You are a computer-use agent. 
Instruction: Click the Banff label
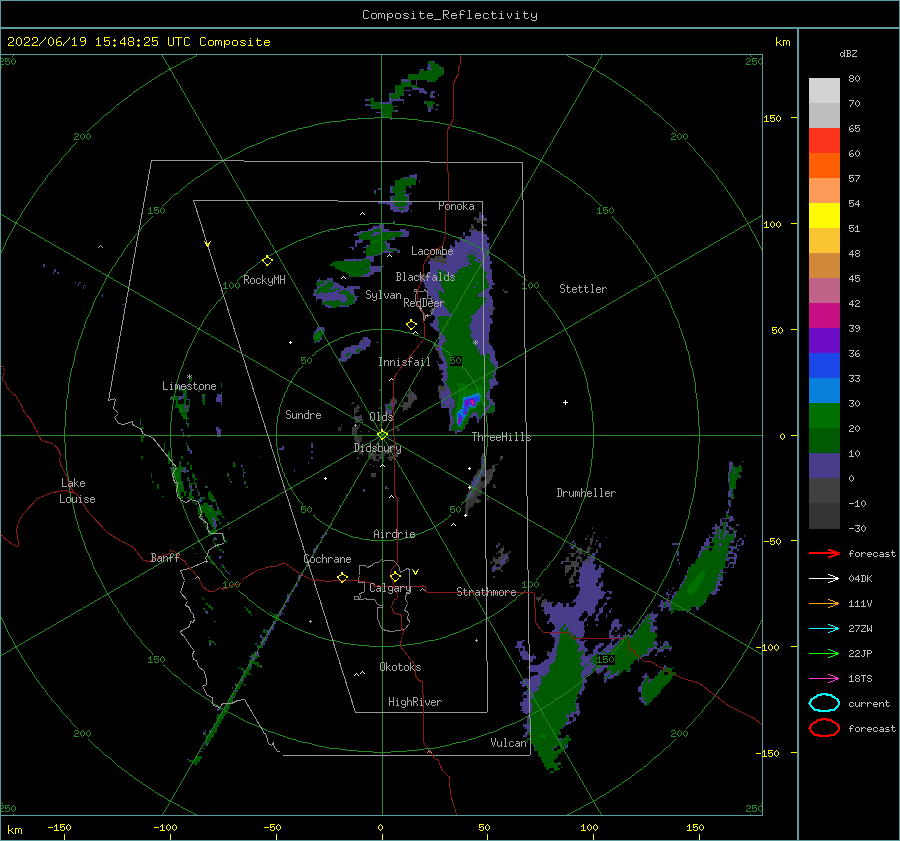click(165, 557)
